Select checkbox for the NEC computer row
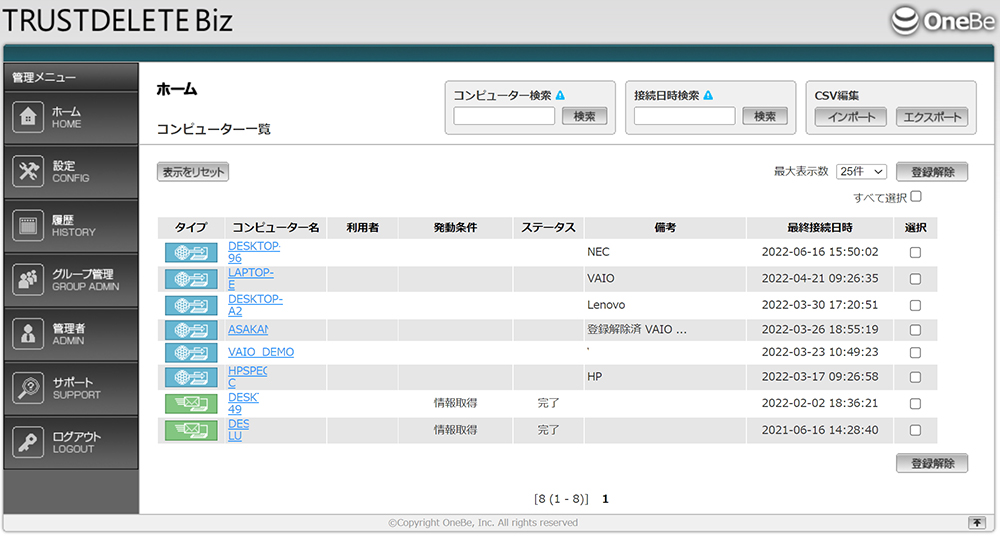The width and height of the screenshot is (1000, 537). pos(915,253)
